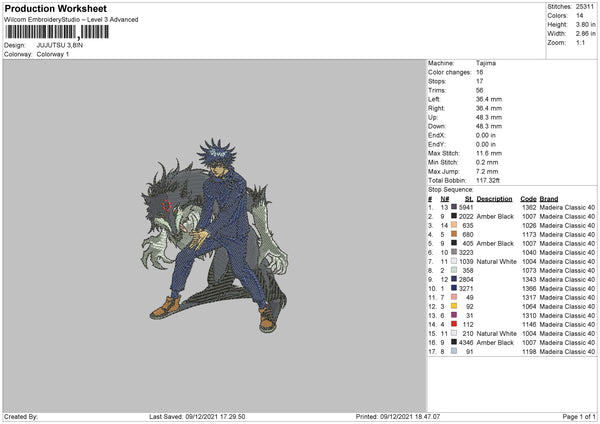Click the yellow swatch for stop 12
600x424 pixels.
coord(454,306)
